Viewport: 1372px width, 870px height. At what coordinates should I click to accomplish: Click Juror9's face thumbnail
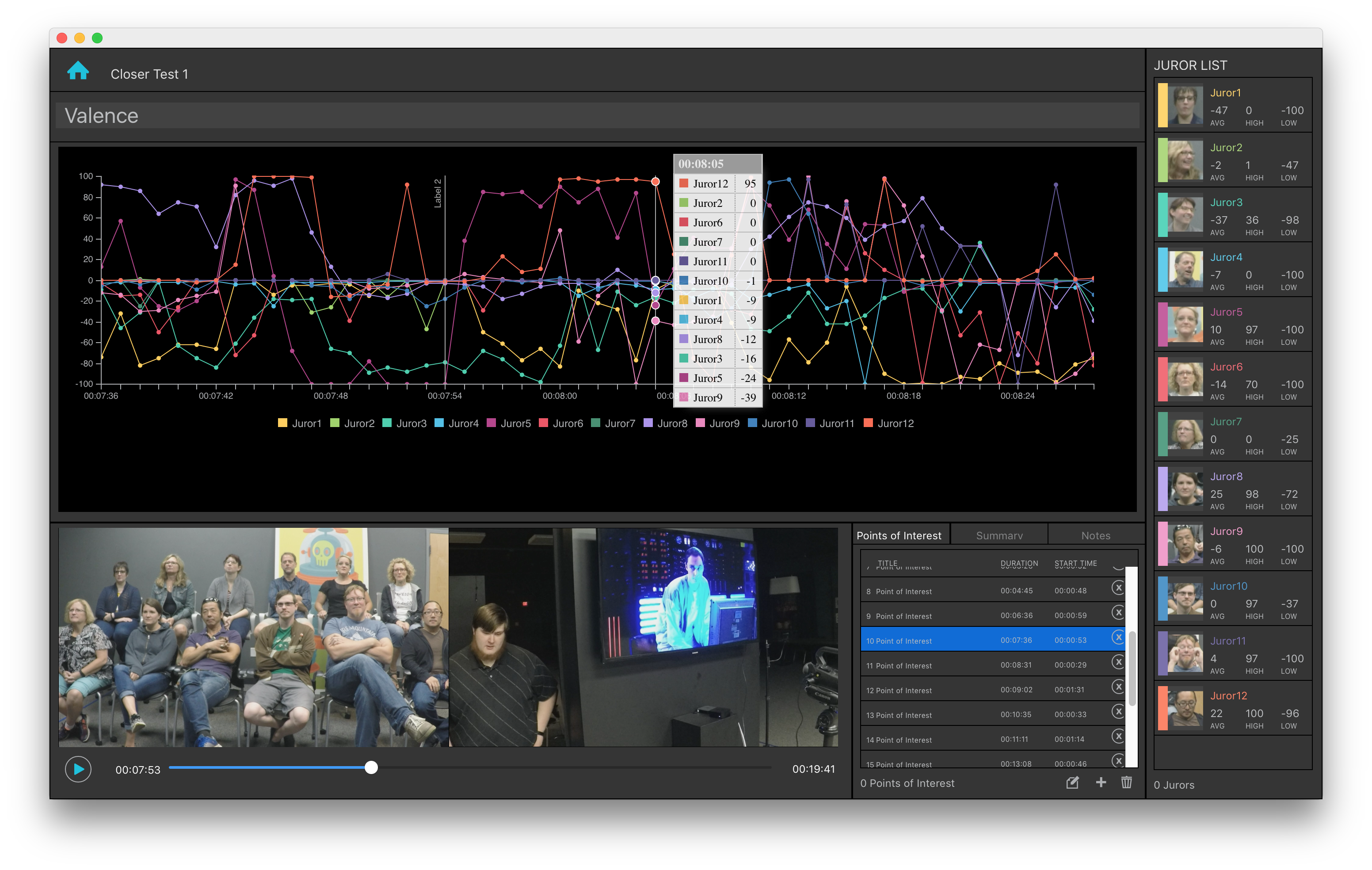[x=1185, y=544]
